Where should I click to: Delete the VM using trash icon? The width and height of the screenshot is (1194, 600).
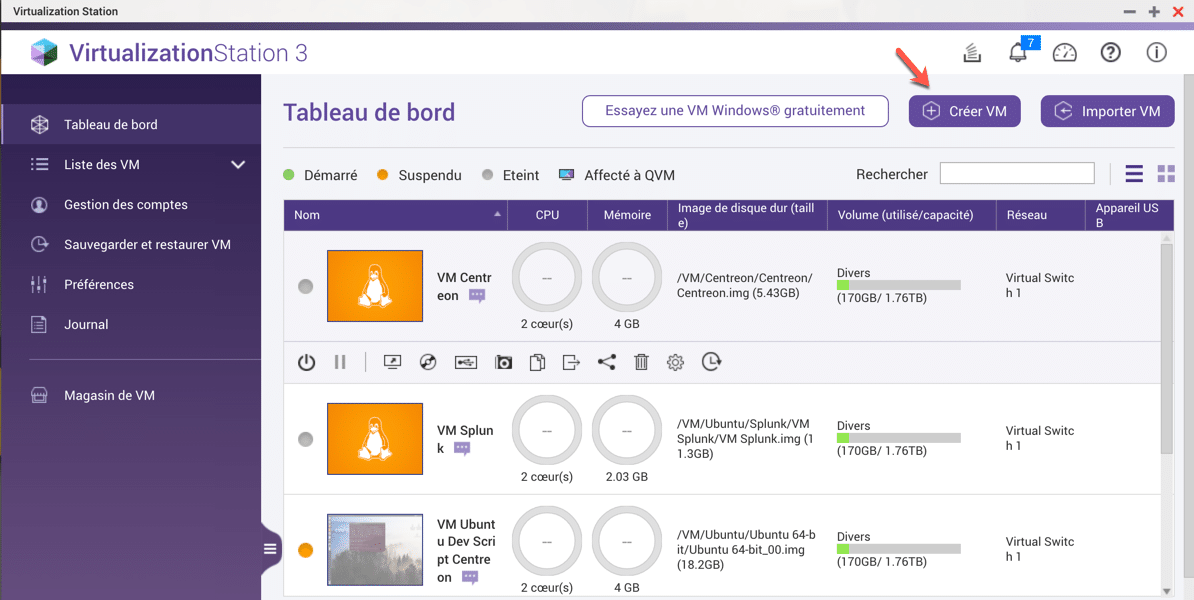(641, 362)
